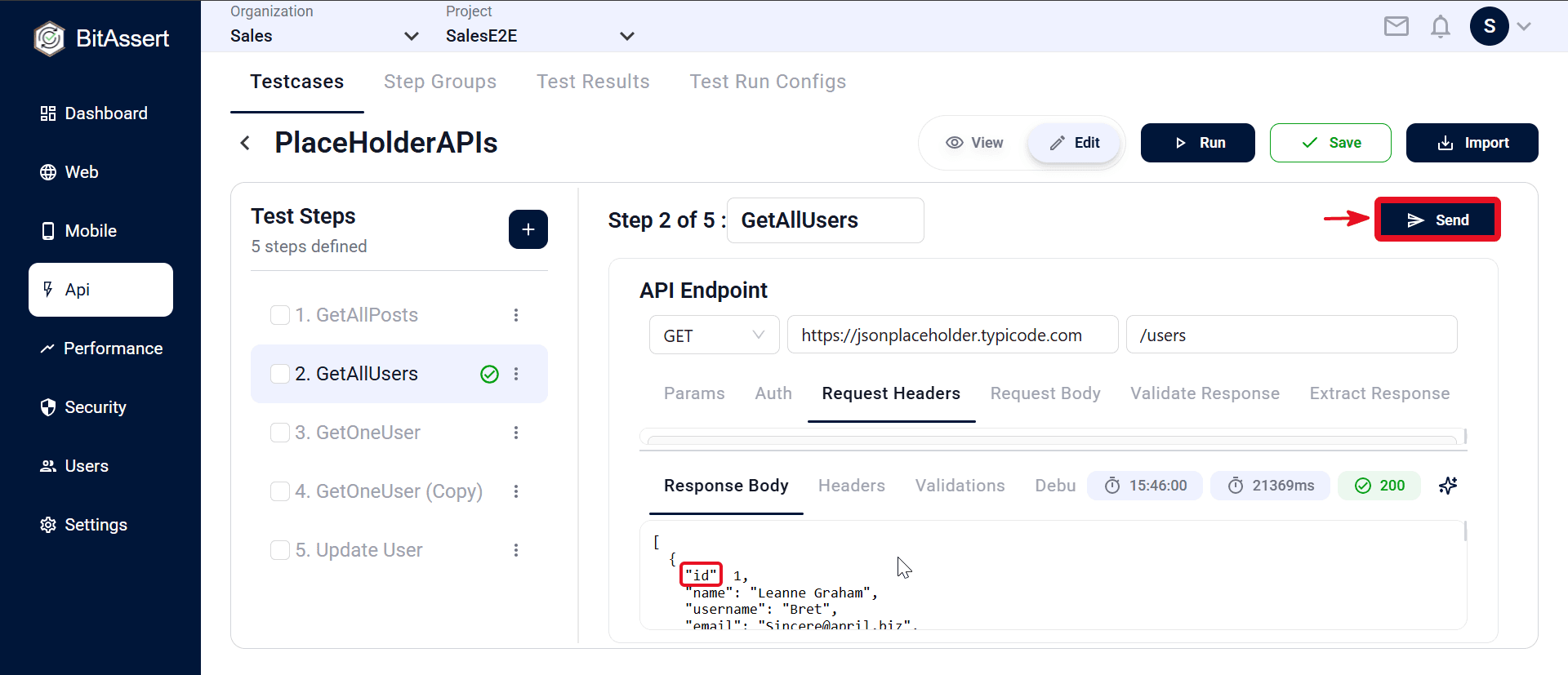The width and height of the screenshot is (1568, 675).
Task: Click the step name field GetAllUsers
Action: tap(826, 220)
